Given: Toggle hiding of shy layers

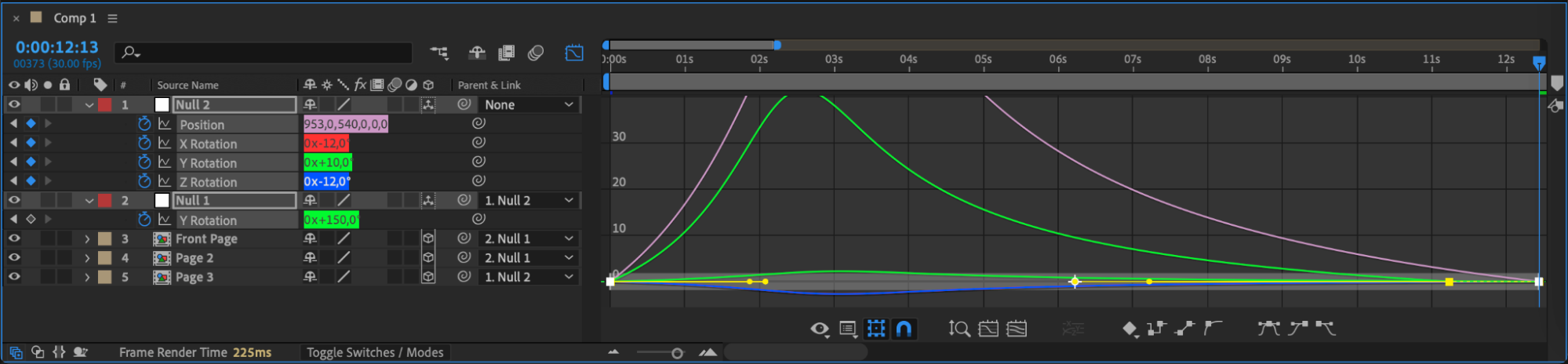Looking at the screenshot, I should pyautogui.click(x=477, y=53).
